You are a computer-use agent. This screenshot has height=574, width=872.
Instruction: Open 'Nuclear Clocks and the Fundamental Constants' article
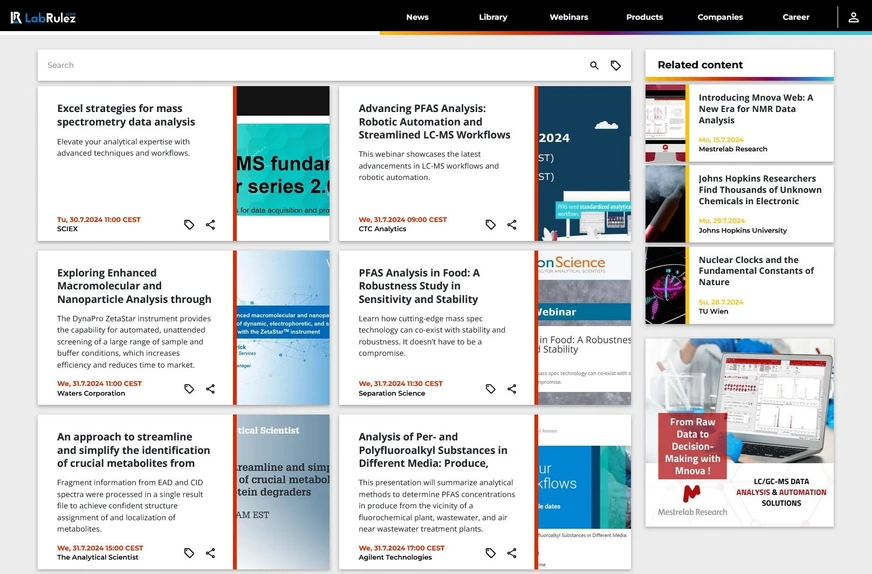(755, 271)
